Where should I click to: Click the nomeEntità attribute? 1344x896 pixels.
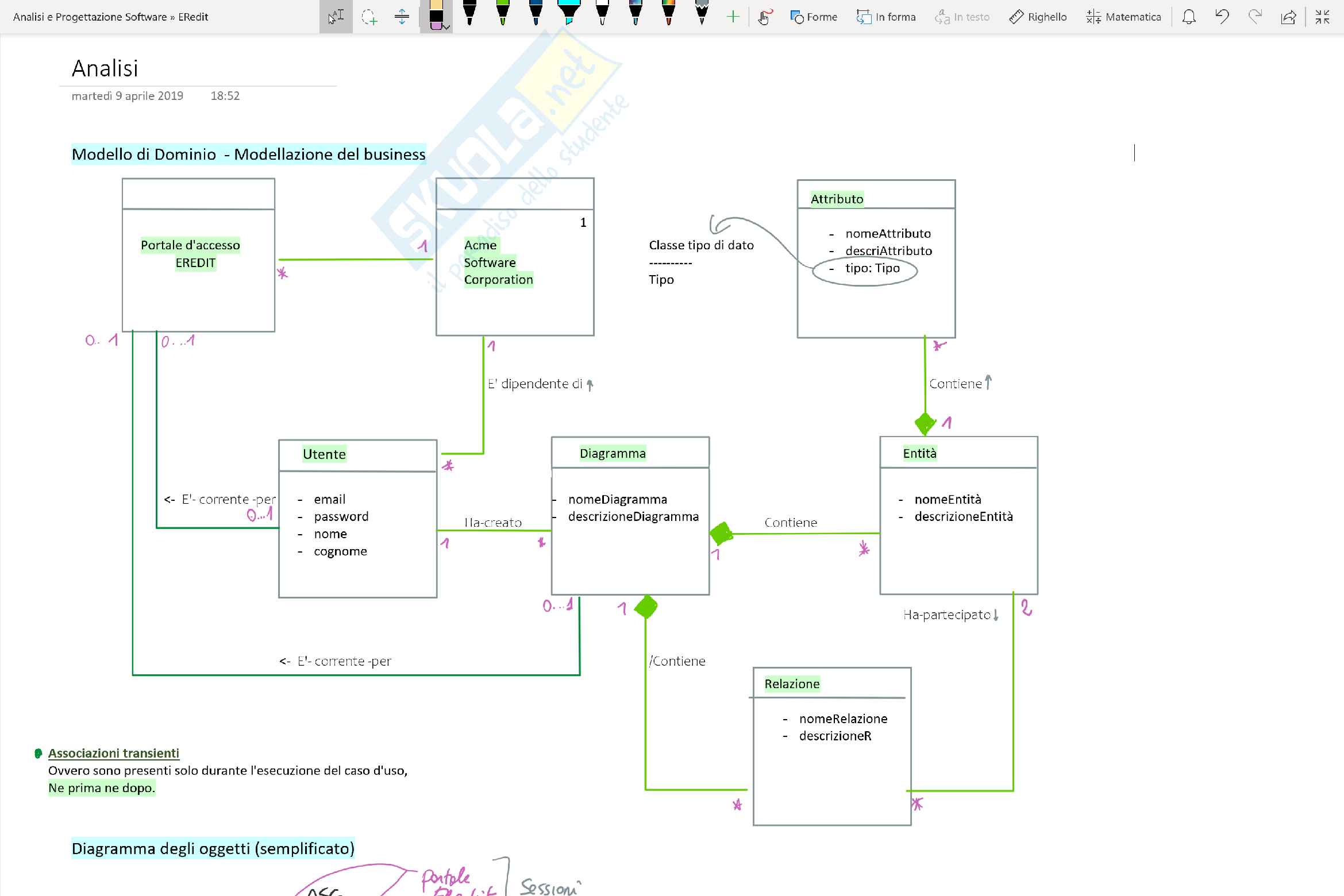[x=948, y=499]
